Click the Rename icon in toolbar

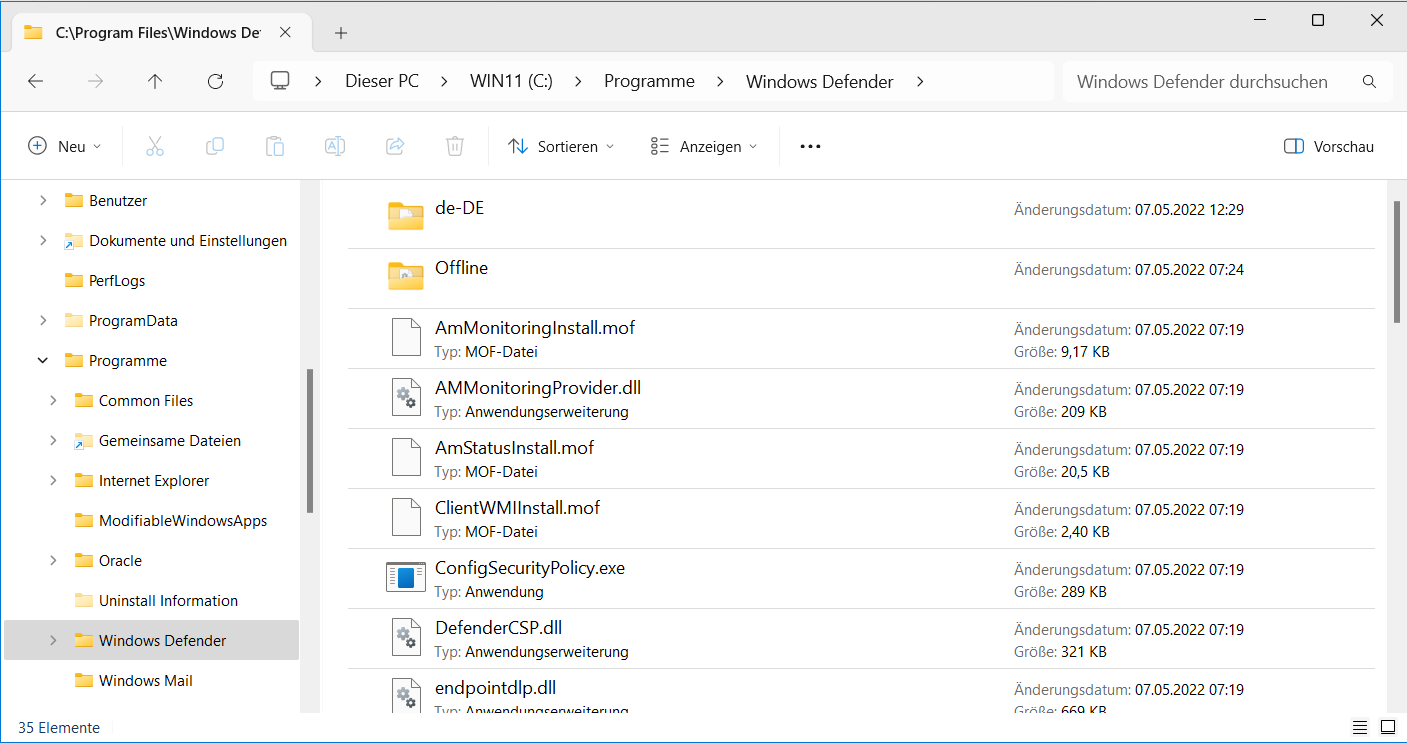coord(334,146)
